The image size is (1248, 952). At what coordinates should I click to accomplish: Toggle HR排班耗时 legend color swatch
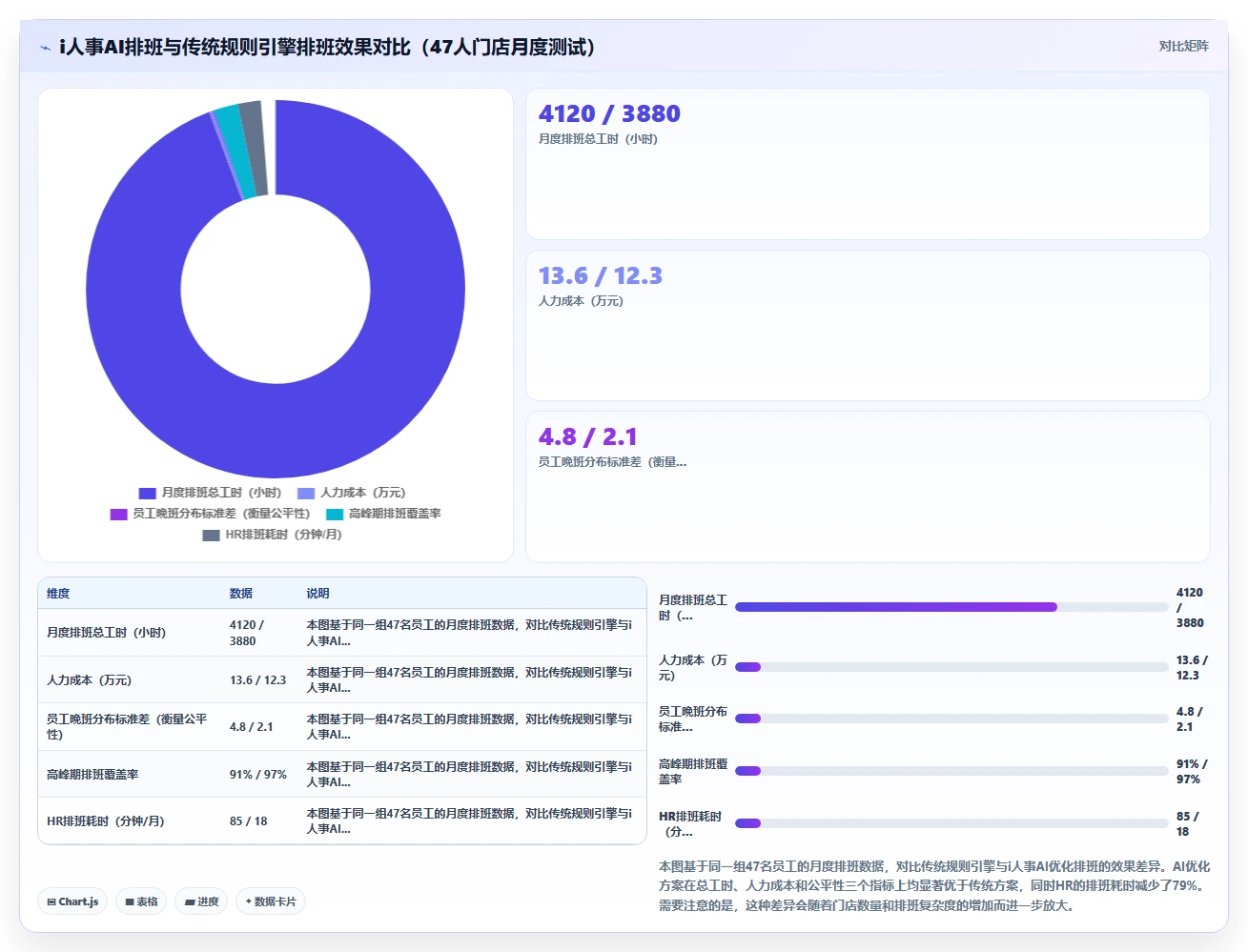(211, 535)
